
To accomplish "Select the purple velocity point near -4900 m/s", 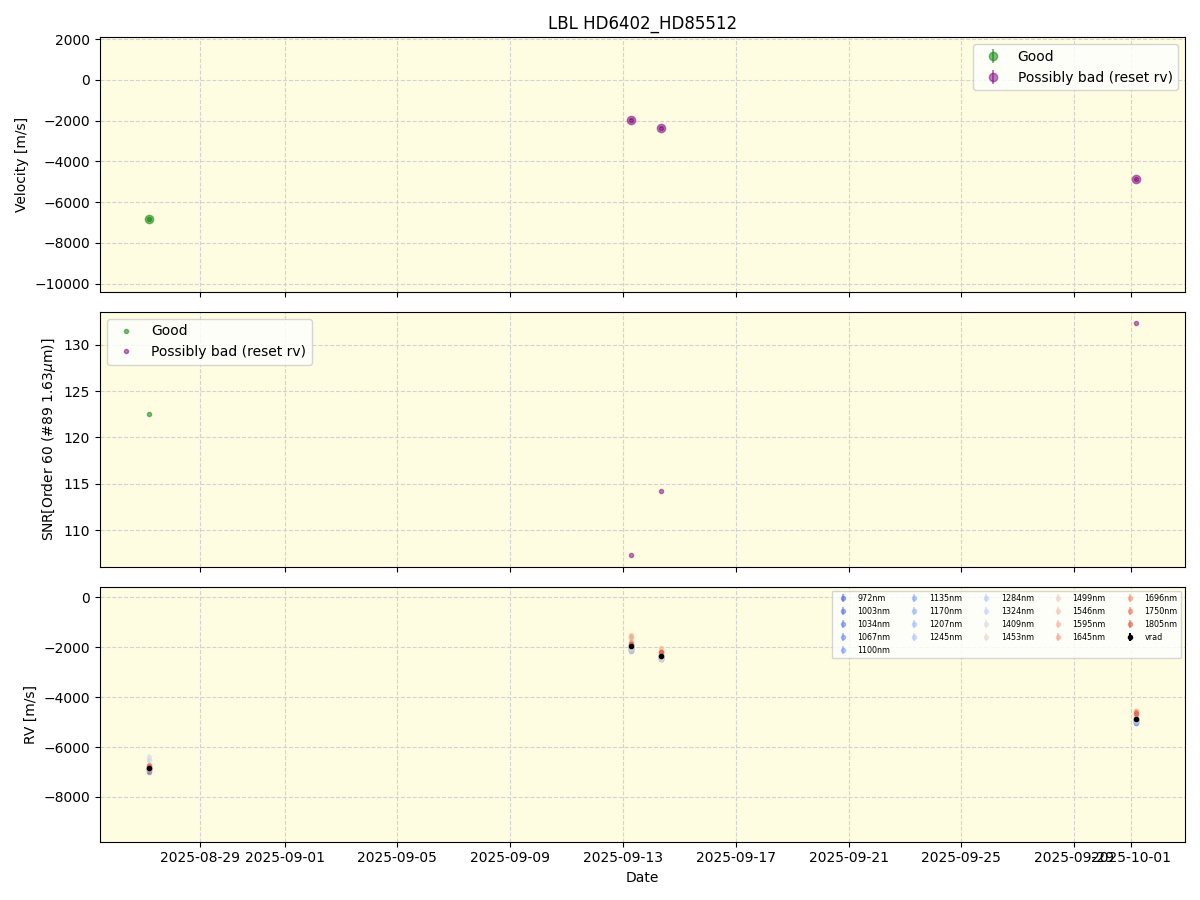I will click(1136, 179).
